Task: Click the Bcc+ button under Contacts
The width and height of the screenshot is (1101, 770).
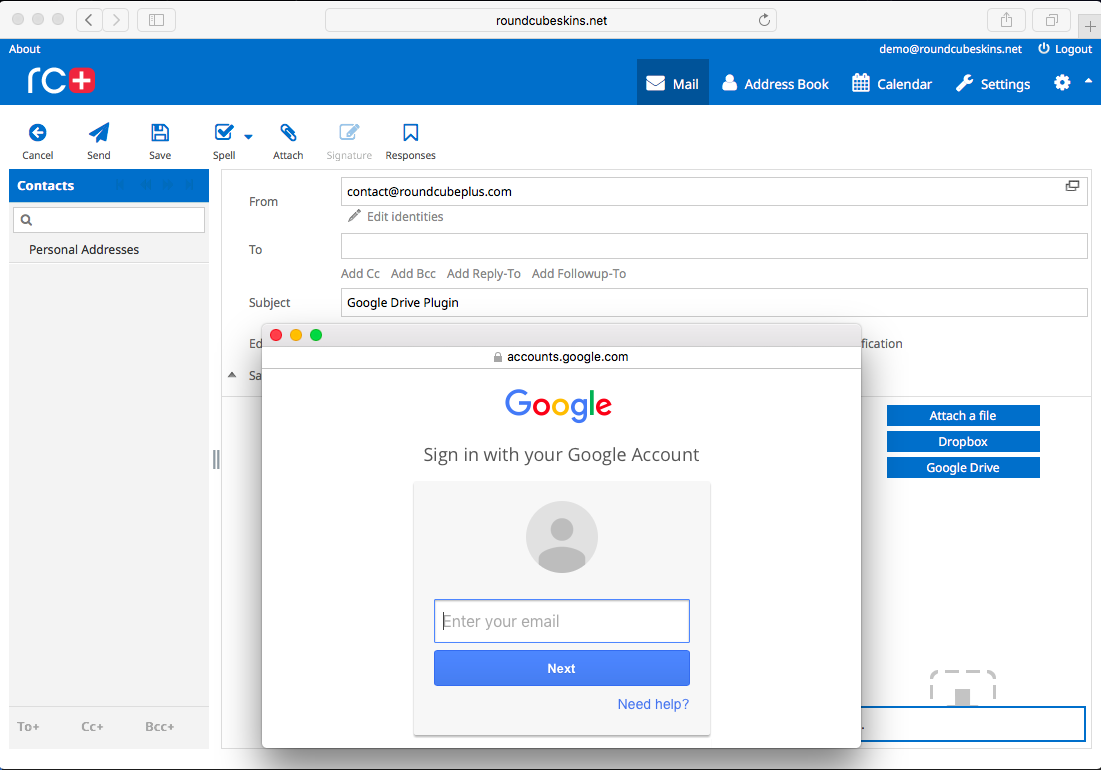Action: click(159, 726)
